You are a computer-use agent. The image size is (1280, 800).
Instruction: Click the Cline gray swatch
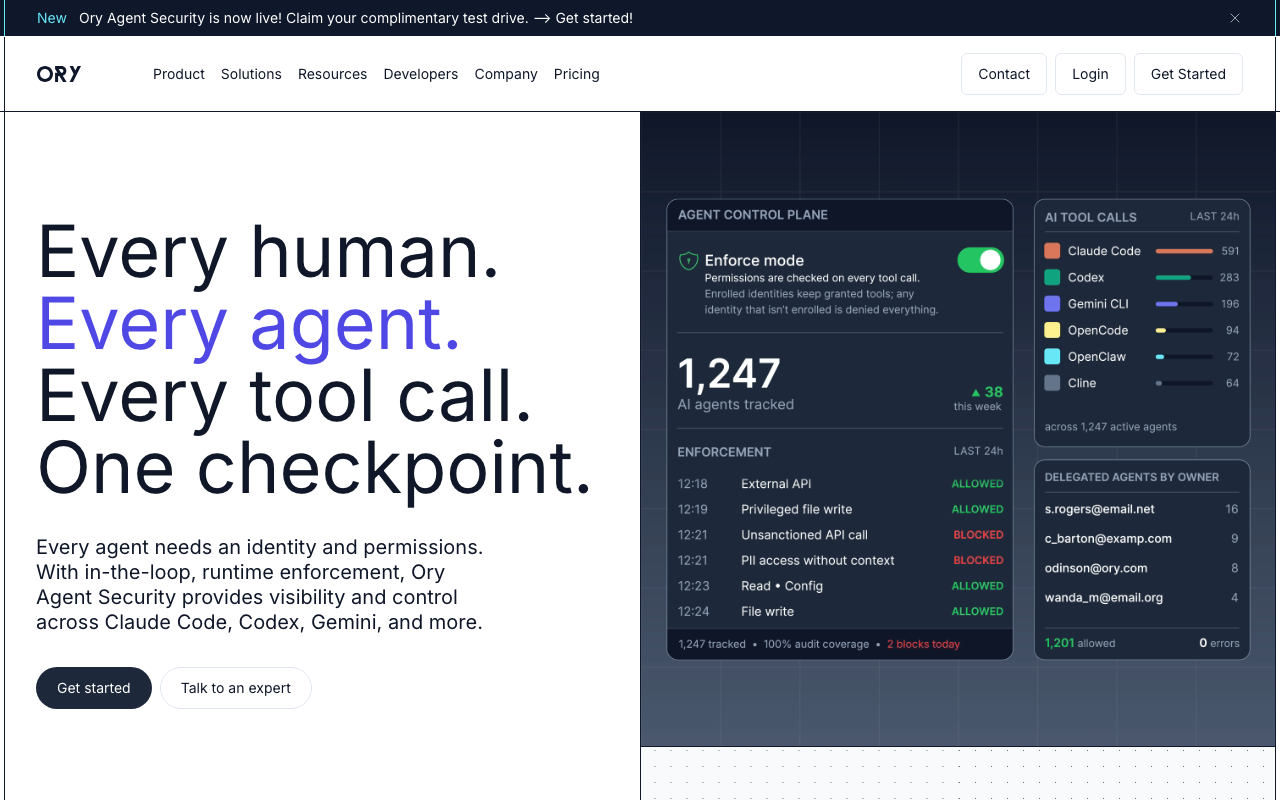tap(1052, 383)
